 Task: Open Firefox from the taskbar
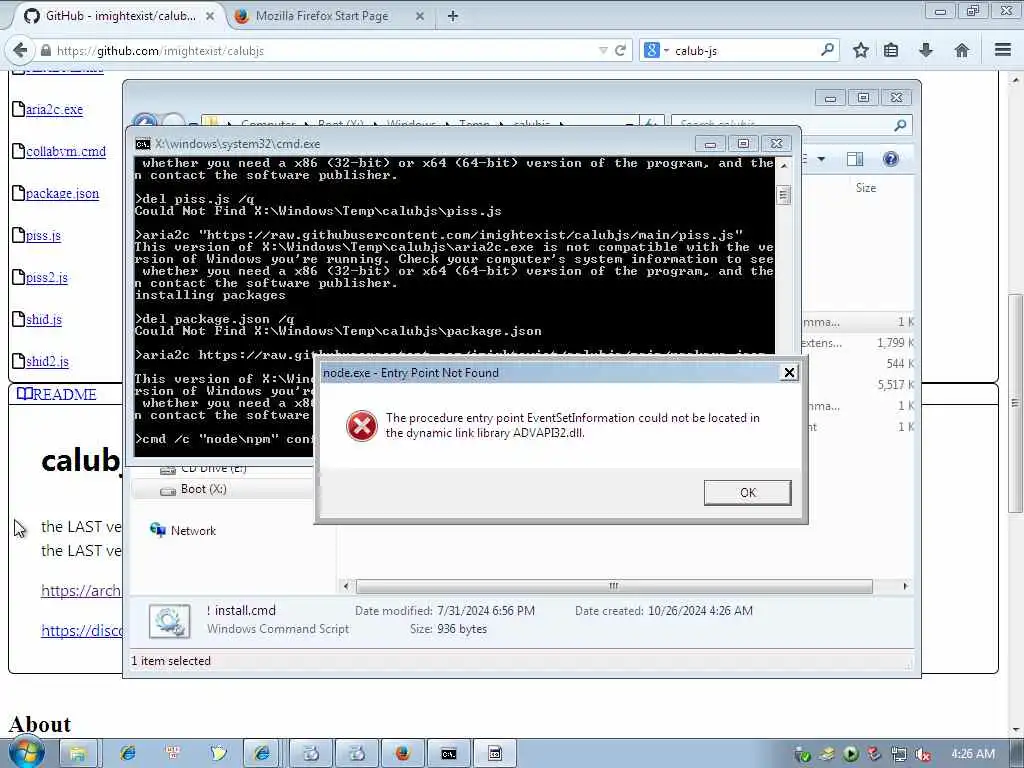click(x=402, y=754)
